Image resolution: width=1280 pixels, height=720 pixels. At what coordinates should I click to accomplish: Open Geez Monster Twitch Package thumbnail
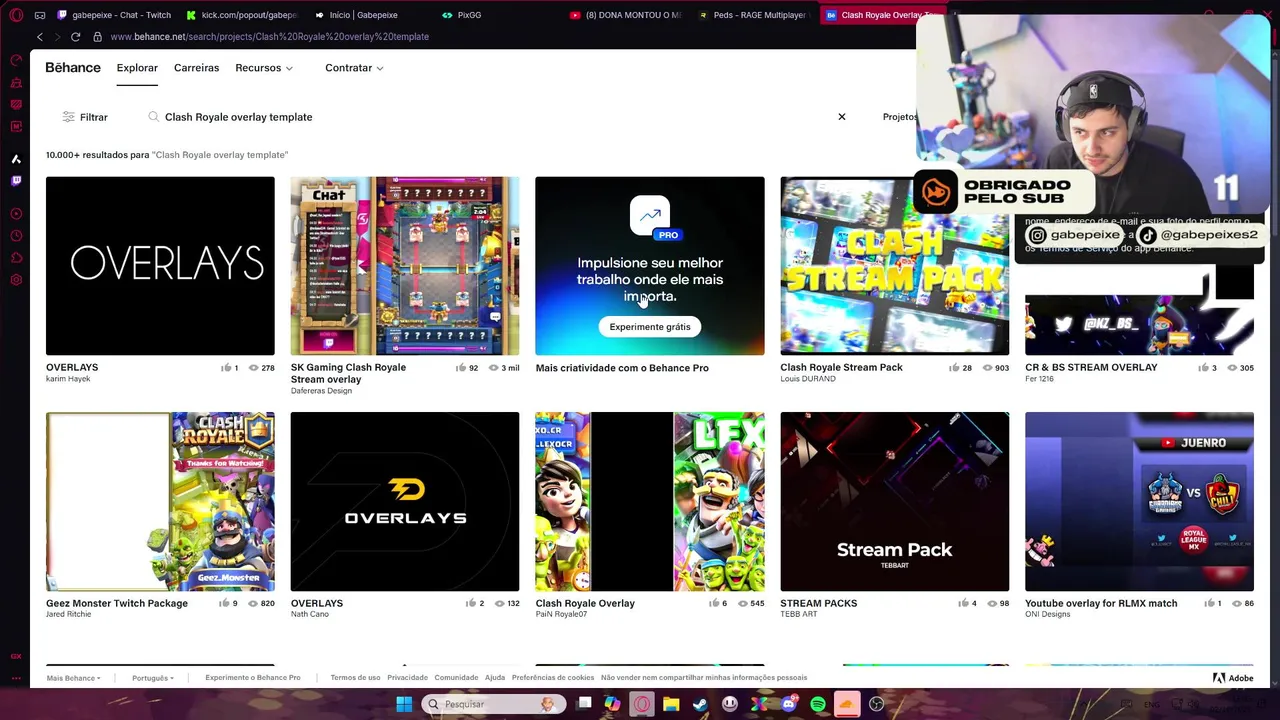click(160, 501)
